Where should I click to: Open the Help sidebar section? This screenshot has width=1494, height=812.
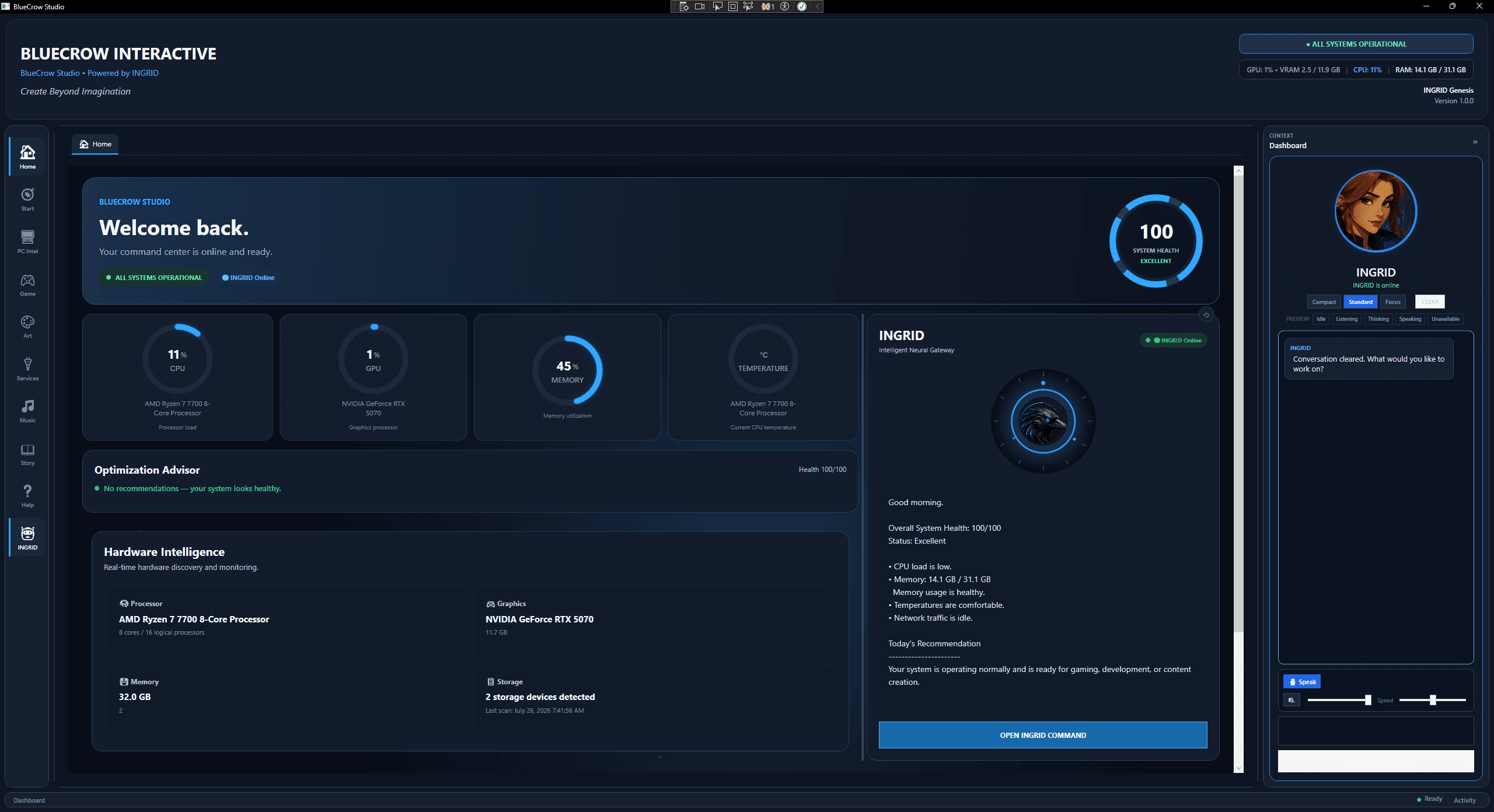pyautogui.click(x=27, y=496)
